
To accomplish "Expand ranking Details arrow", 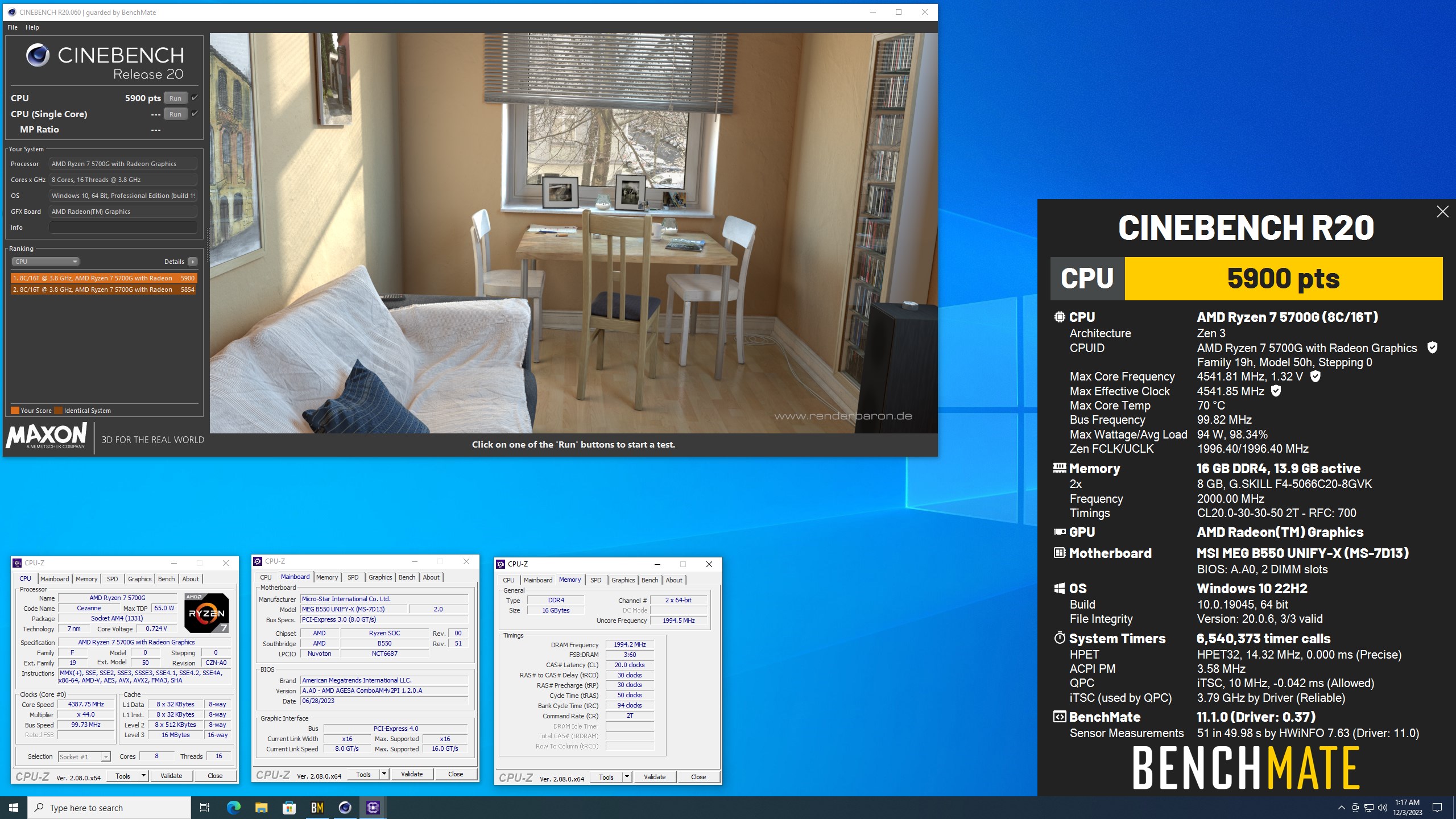I will tap(193, 262).
